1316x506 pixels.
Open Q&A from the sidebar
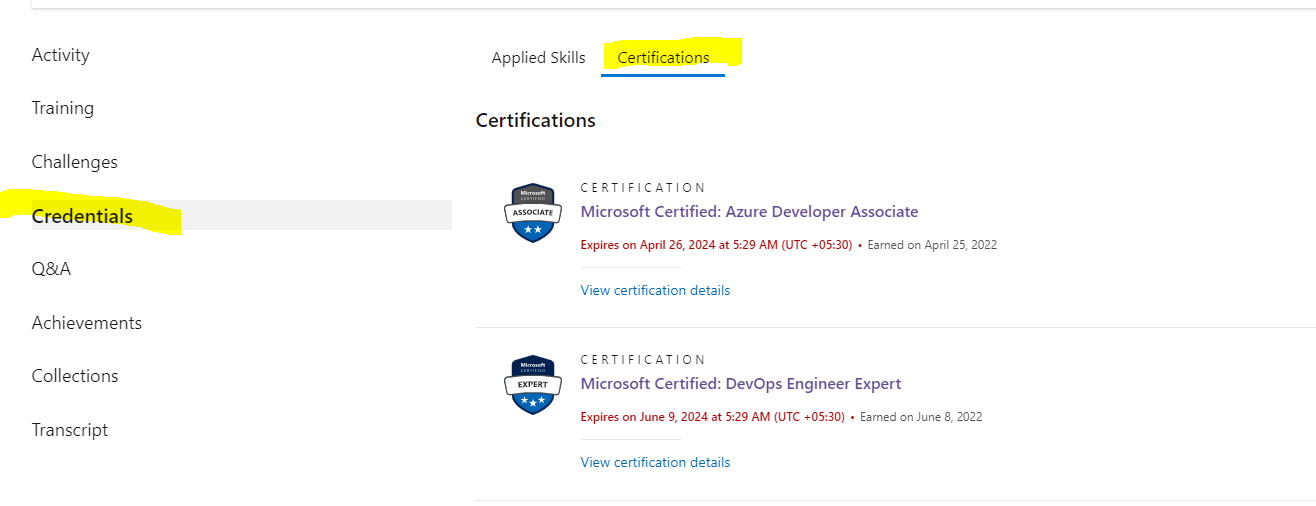[52, 269]
